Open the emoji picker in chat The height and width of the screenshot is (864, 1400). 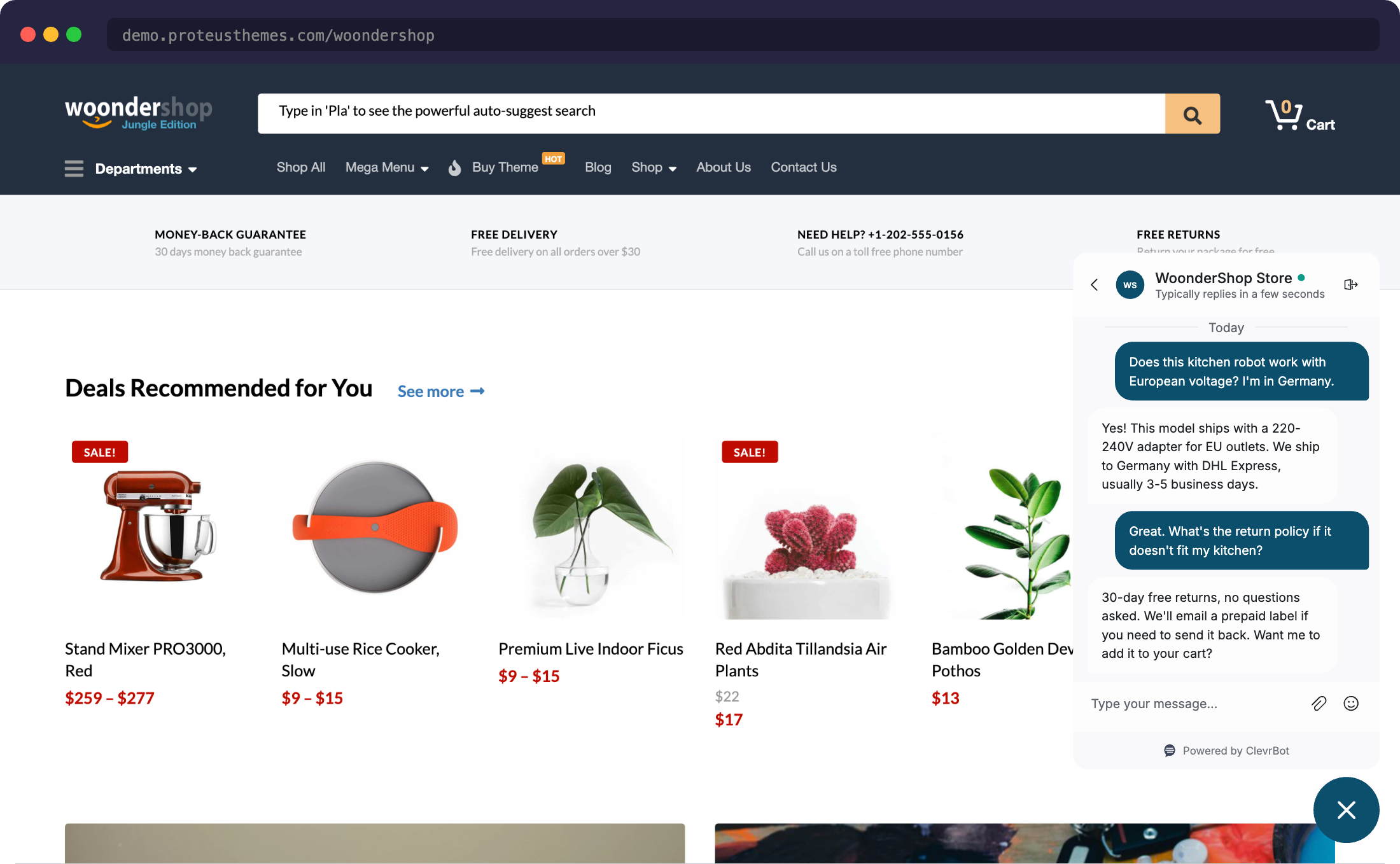(1350, 703)
